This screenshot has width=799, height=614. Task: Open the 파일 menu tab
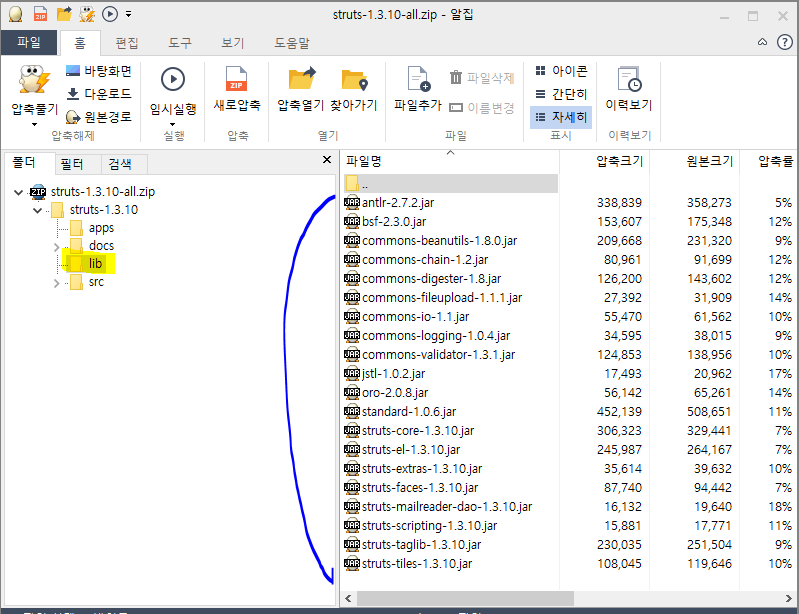tap(29, 42)
